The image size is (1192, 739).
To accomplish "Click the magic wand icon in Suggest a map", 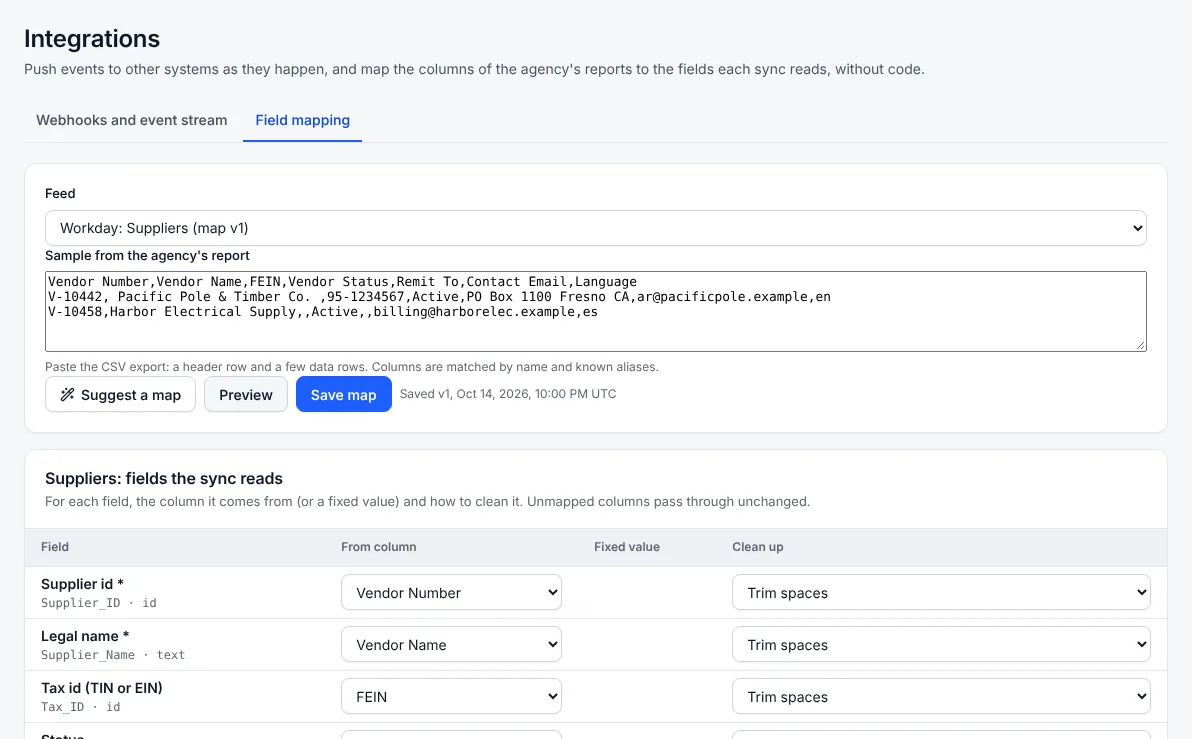I will click(68, 395).
